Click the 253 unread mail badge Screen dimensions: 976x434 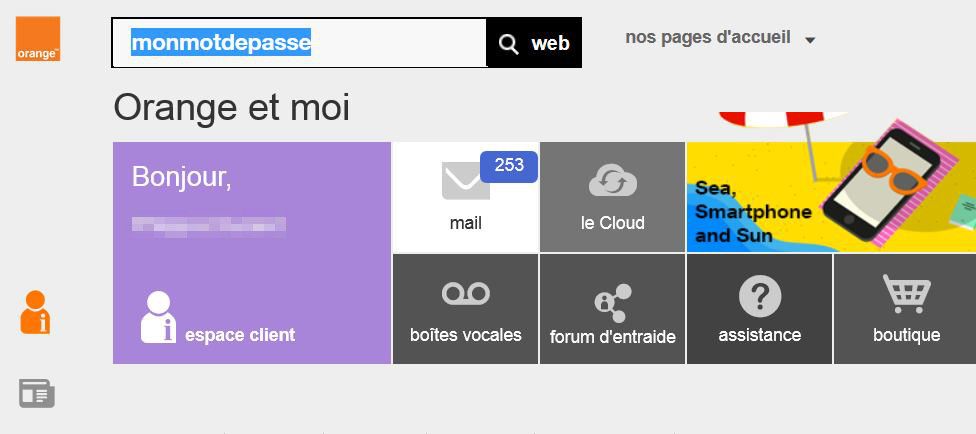coord(509,166)
